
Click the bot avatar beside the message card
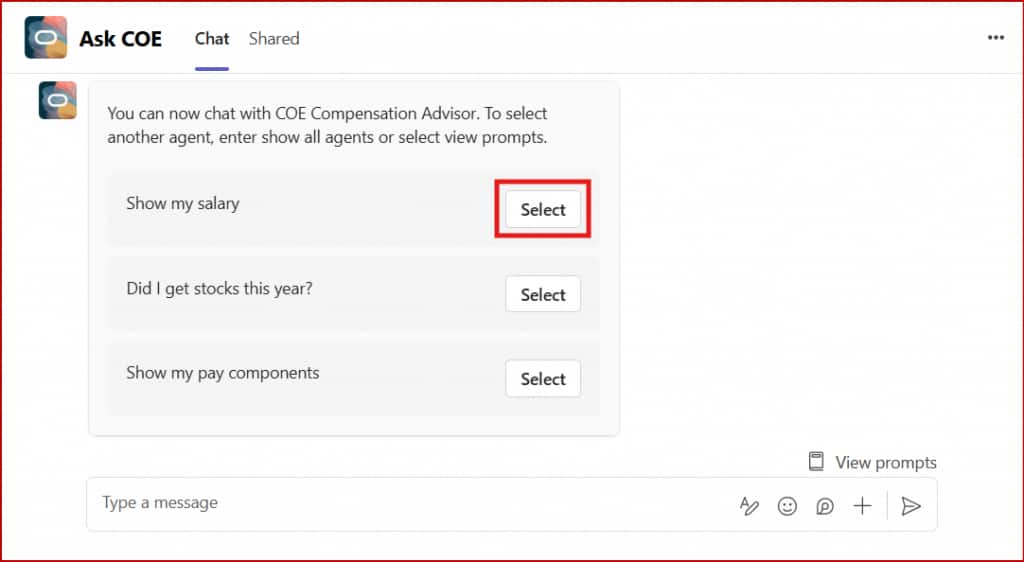tap(57, 100)
